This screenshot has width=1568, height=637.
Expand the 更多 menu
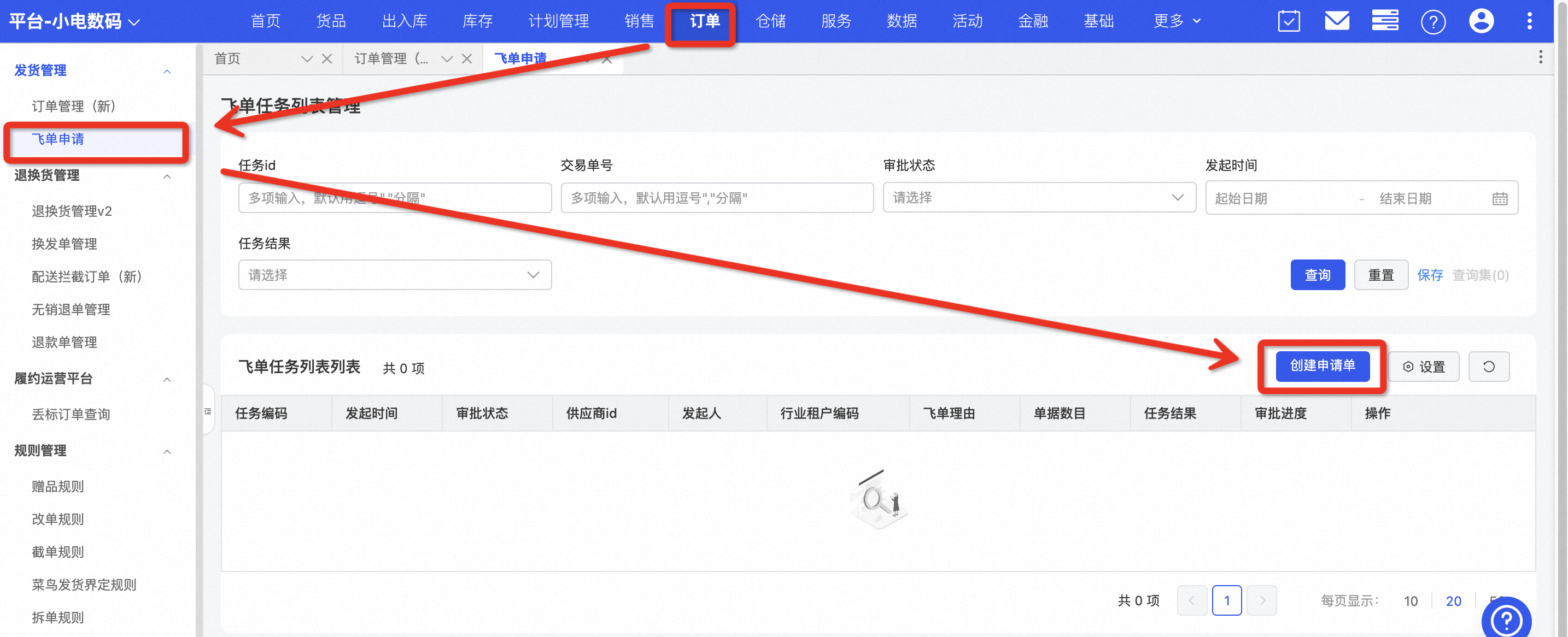[x=1177, y=21]
